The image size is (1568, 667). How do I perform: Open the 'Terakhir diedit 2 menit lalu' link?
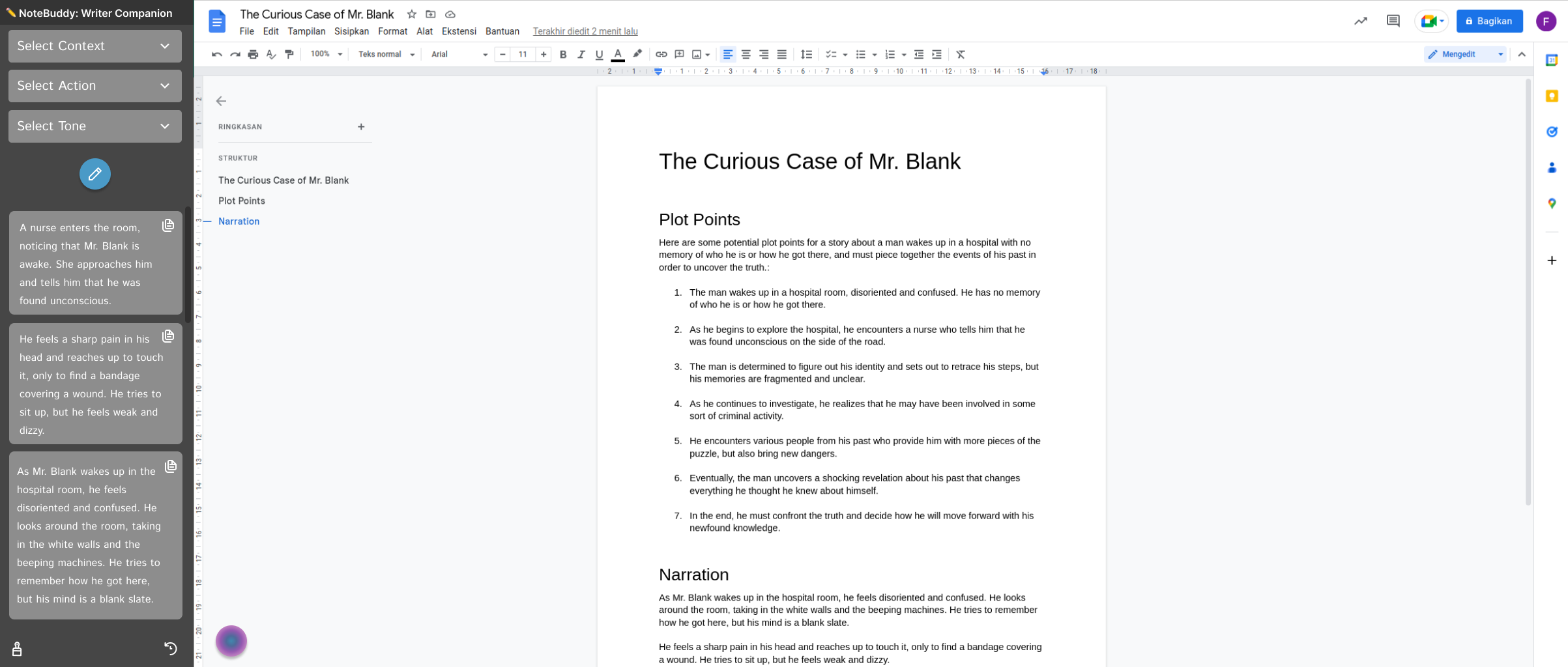pyautogui.click(x=585, y=31)
